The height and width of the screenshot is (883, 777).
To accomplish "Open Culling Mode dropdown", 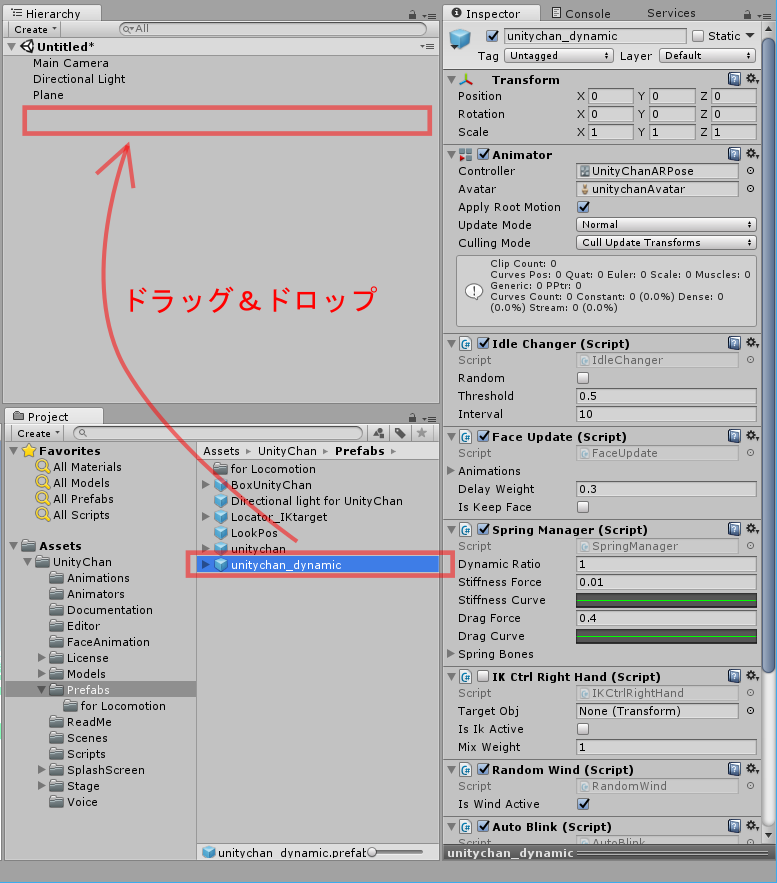I will (x=666, y=243).
